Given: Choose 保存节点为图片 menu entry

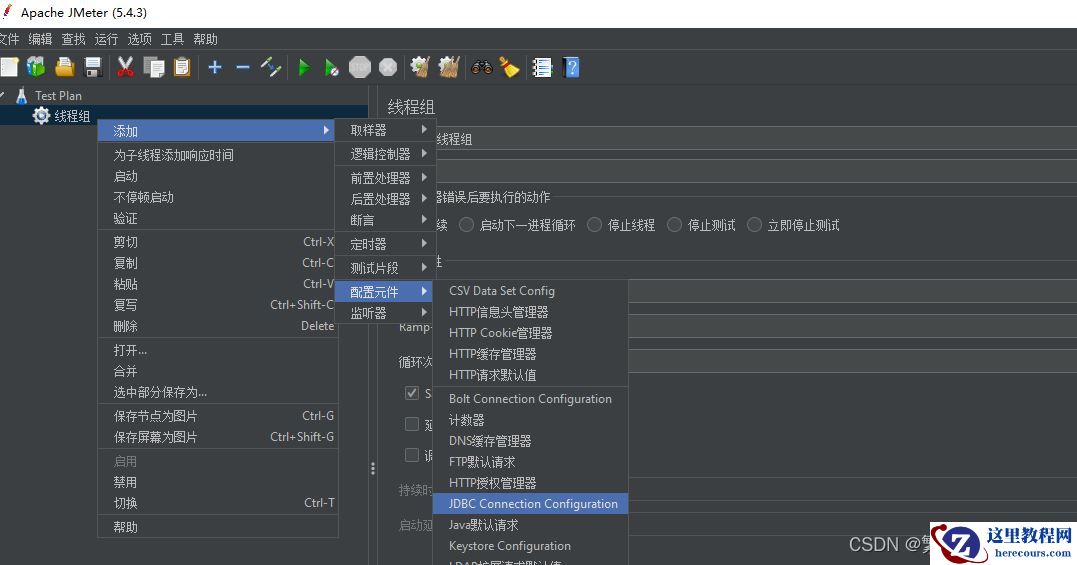Looking at the screenshot, I should tap(218, 416).
